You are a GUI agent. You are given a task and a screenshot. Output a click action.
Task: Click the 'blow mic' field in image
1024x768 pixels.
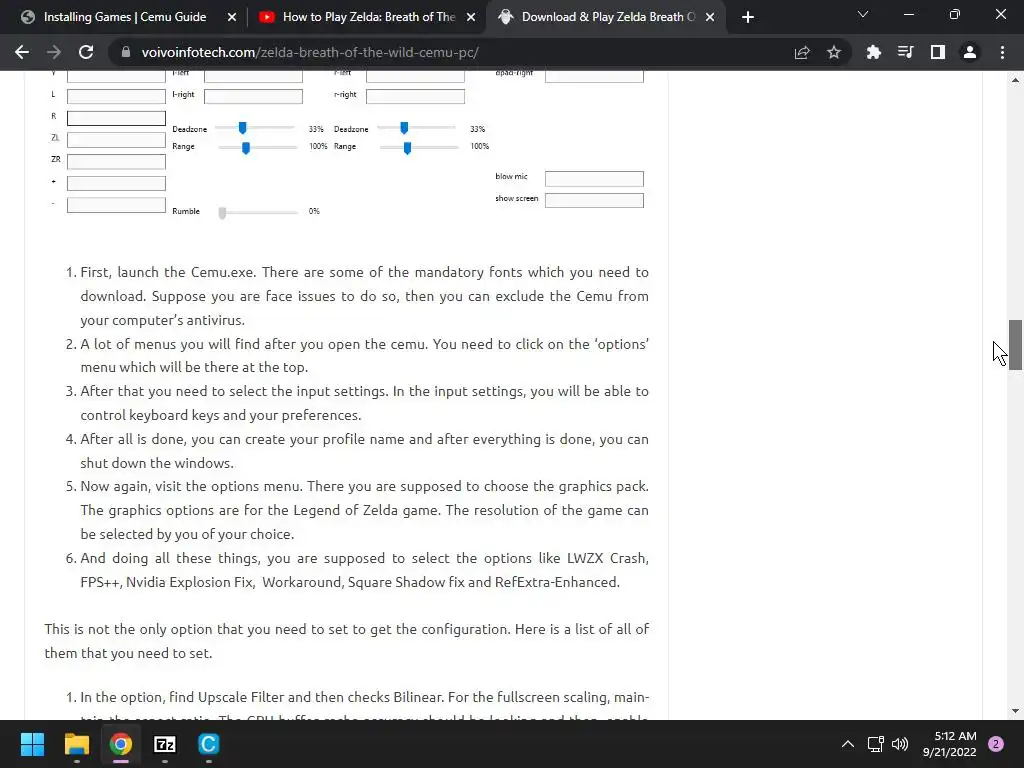(594, 178)
